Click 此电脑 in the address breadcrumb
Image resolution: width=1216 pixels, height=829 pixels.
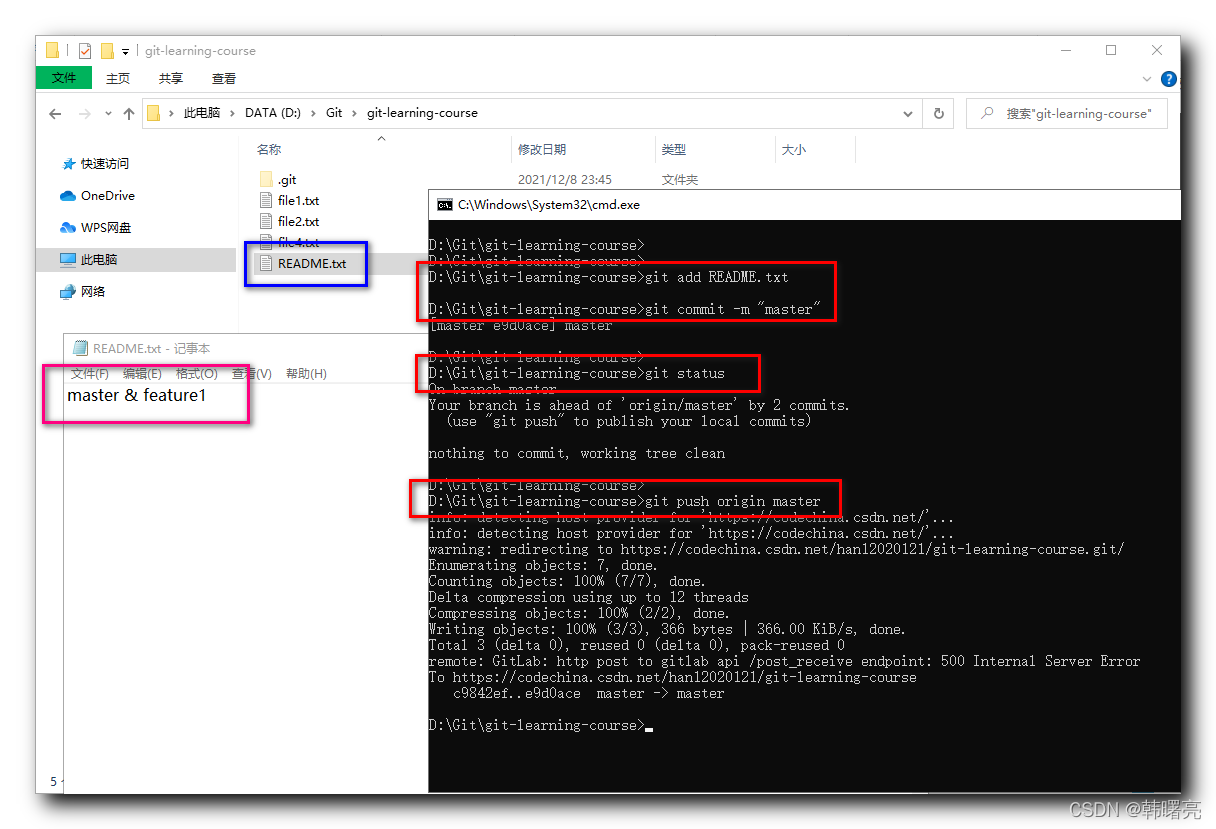pos(202,113)
